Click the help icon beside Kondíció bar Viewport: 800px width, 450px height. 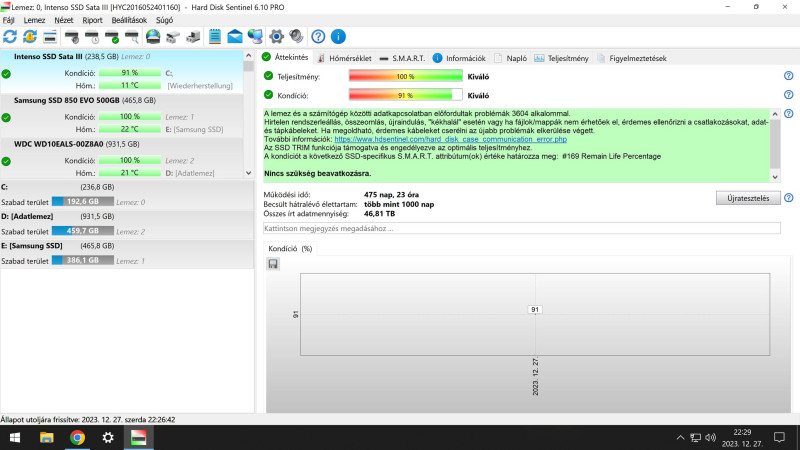point(788,95)
